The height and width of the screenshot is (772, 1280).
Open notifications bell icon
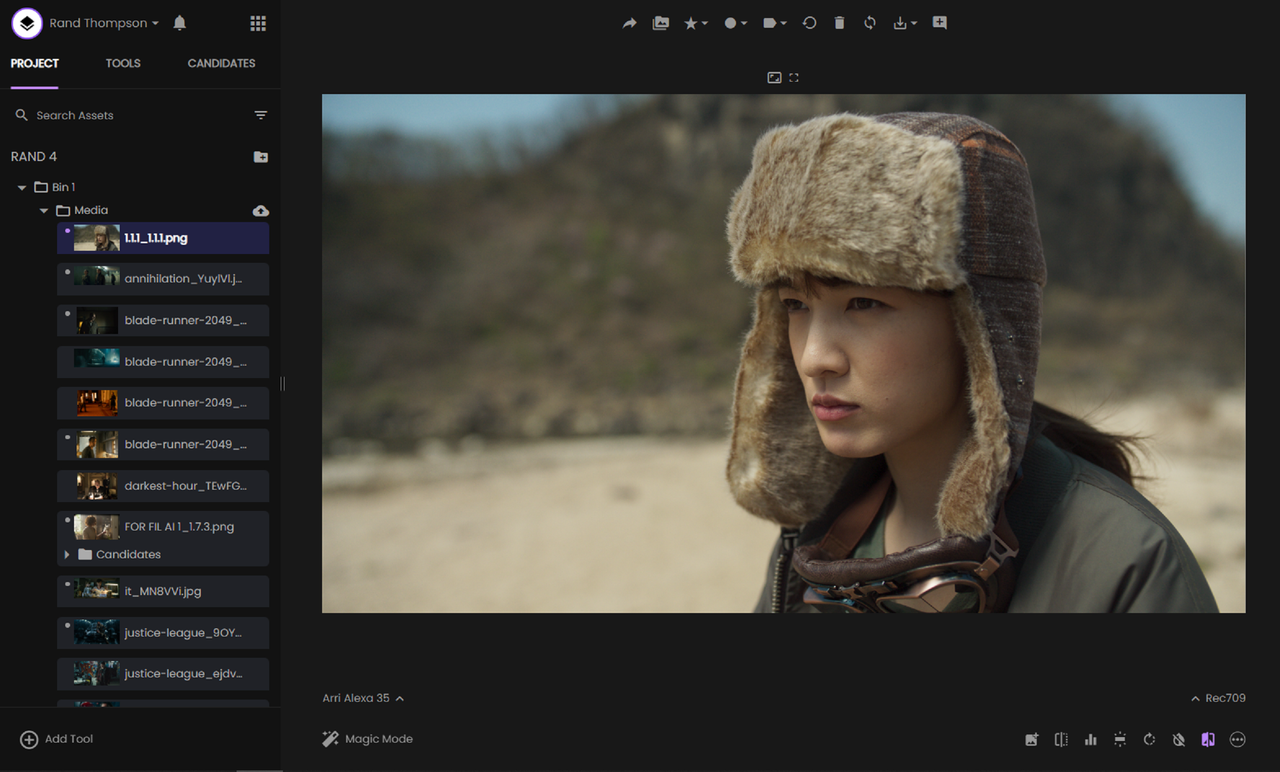tap(180, 23)
